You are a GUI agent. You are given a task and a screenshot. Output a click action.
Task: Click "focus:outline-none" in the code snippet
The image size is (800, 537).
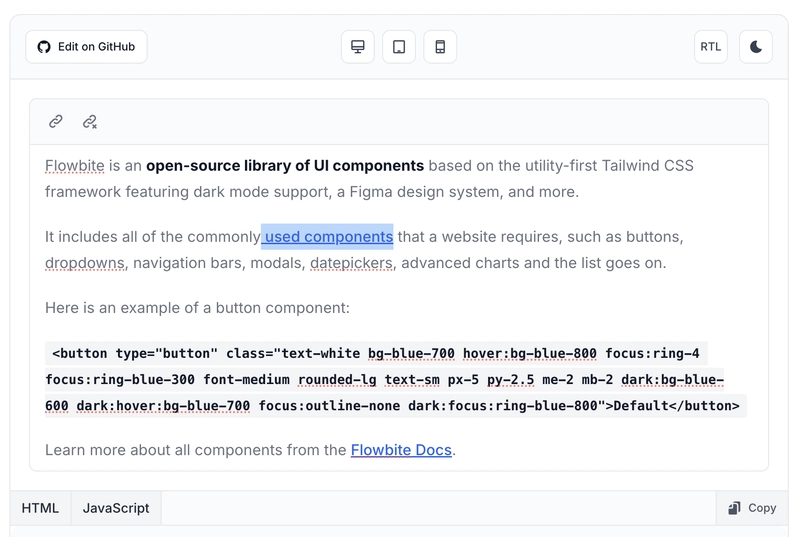tap(329, 406)
